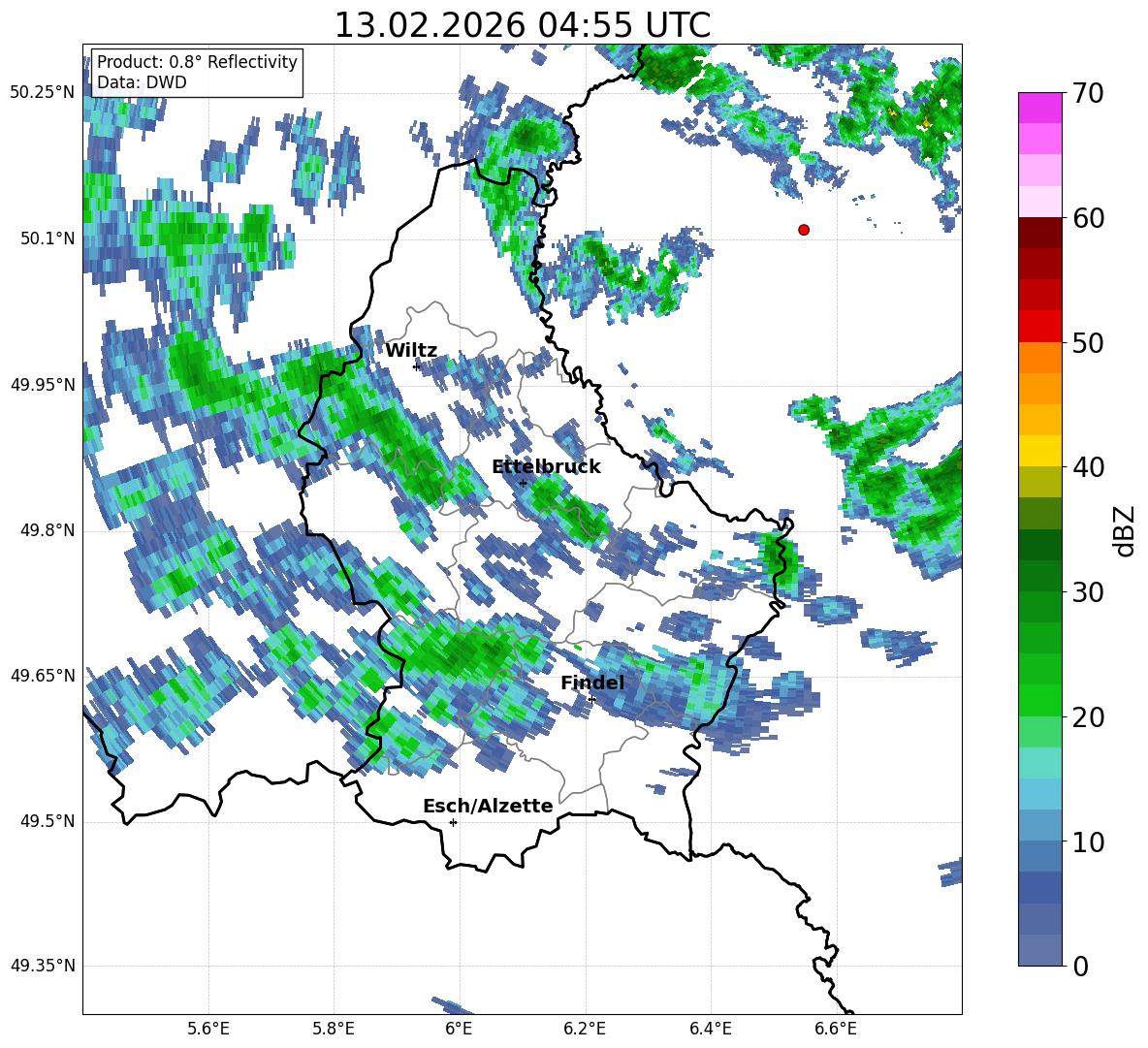This screenshot has width=1148, height=1048.
Task: Click the 30 colorbar tick value
Action: click(1088, 592)
